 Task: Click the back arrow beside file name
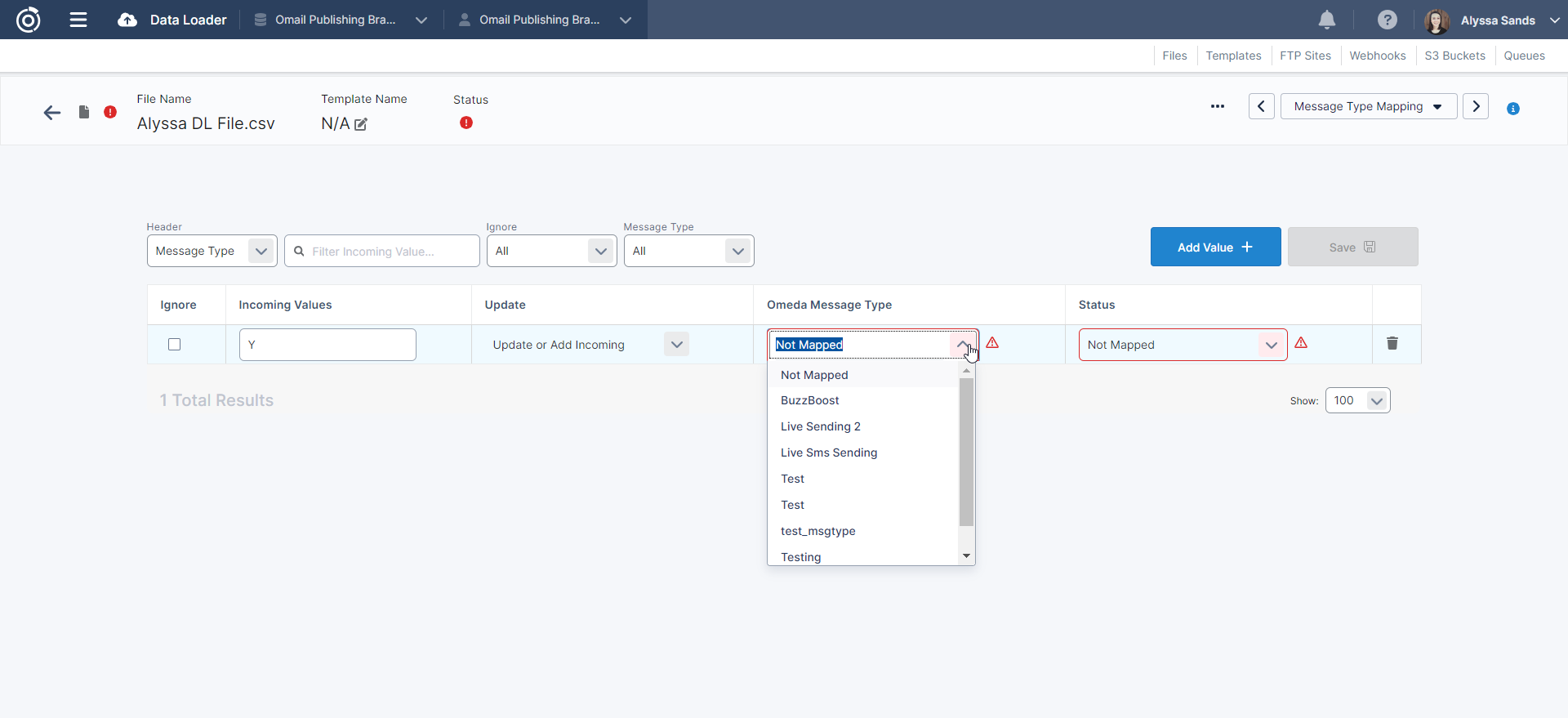click(52, 113)
